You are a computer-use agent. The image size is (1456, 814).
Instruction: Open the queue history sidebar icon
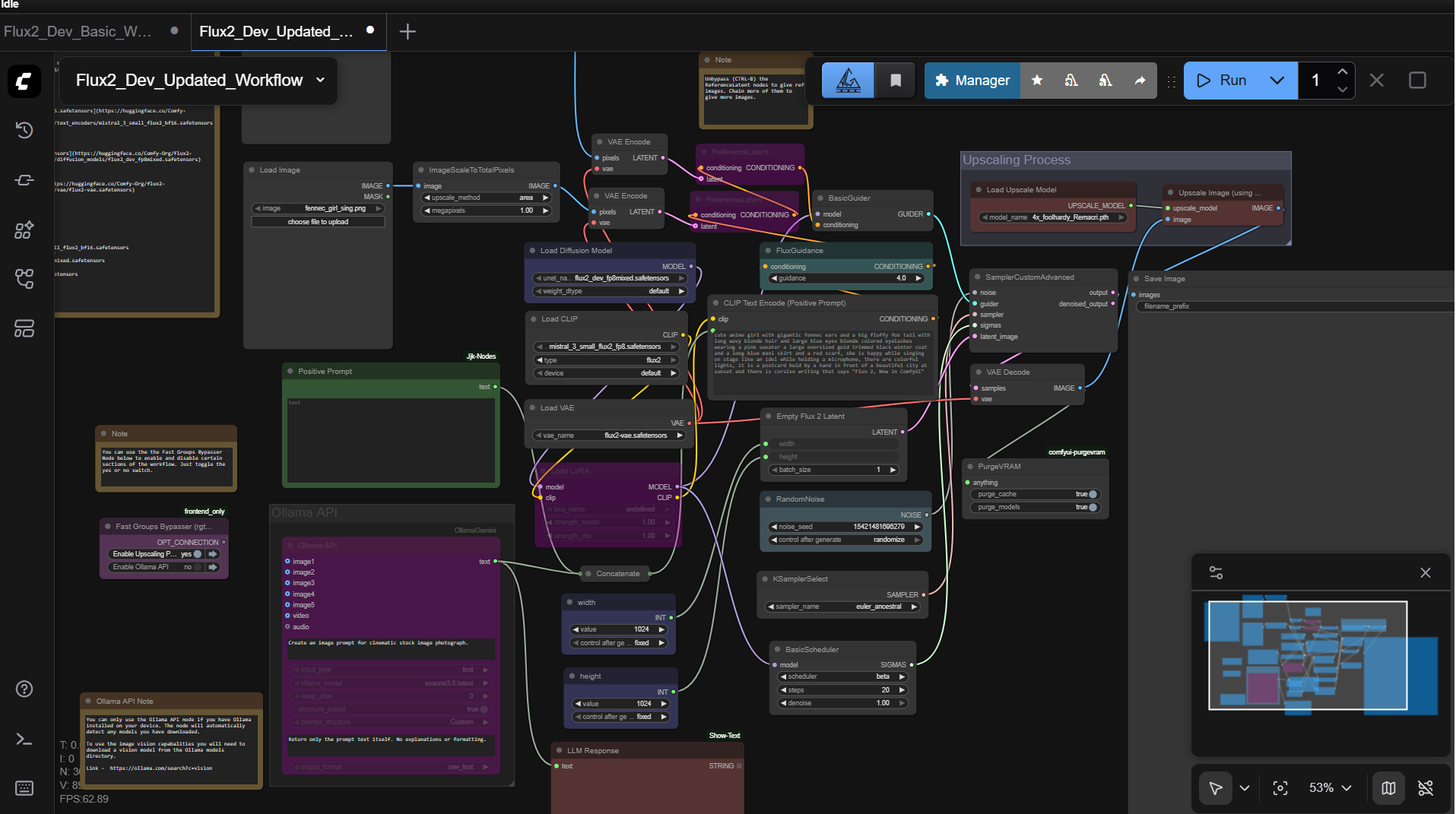tap(24, 130)
